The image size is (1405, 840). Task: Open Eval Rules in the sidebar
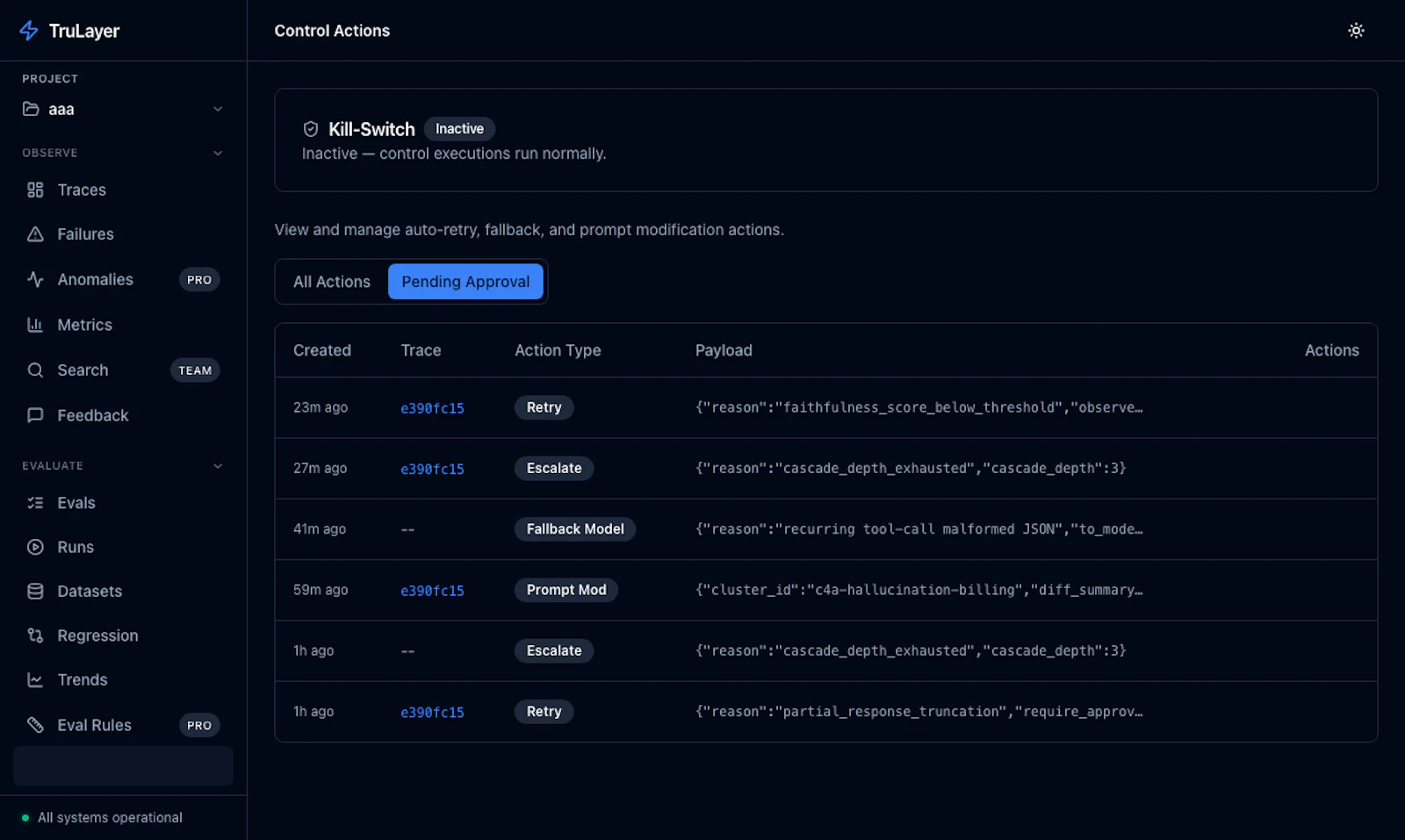point(123,725)
